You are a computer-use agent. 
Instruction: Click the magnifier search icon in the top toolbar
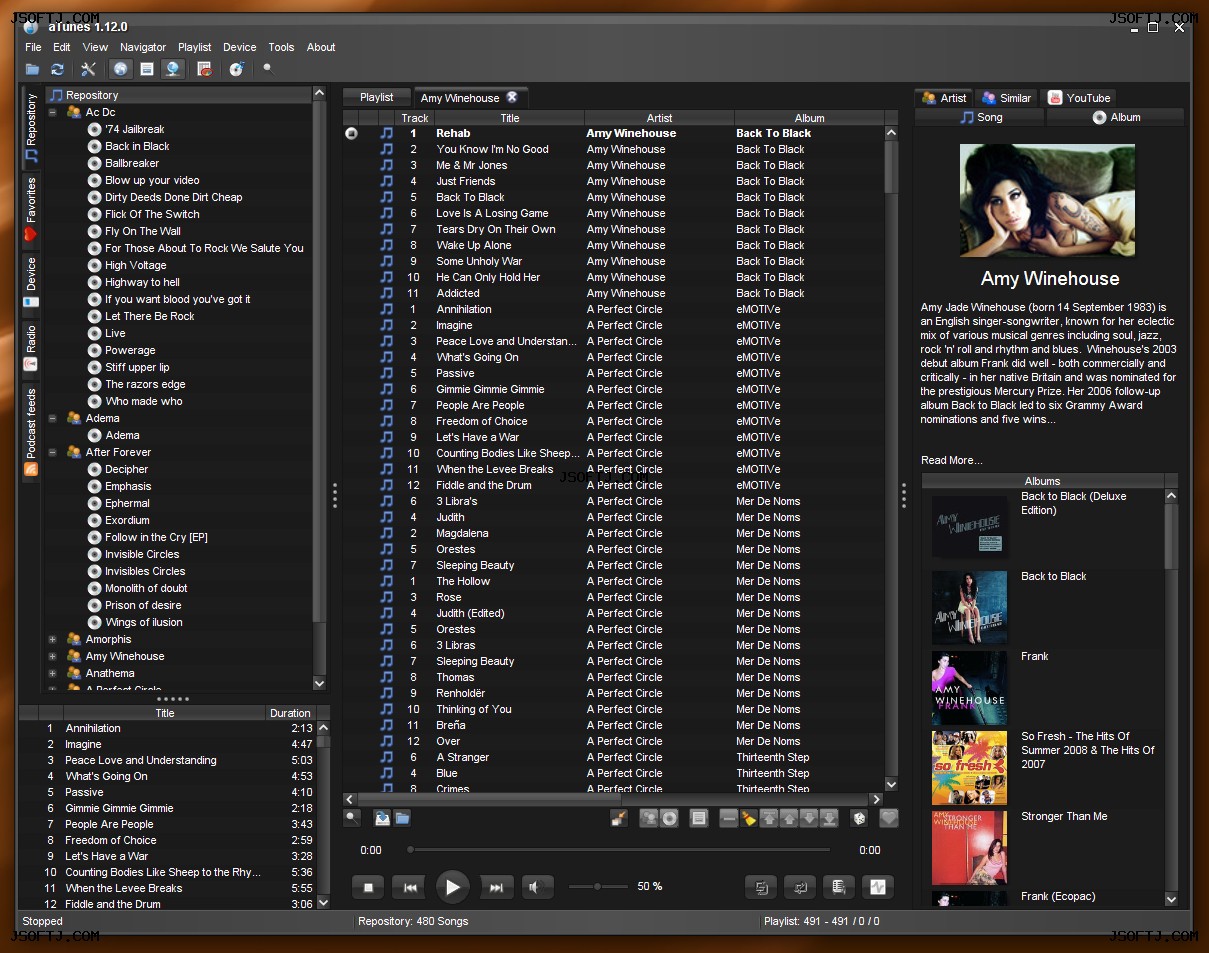click(267, 69)
